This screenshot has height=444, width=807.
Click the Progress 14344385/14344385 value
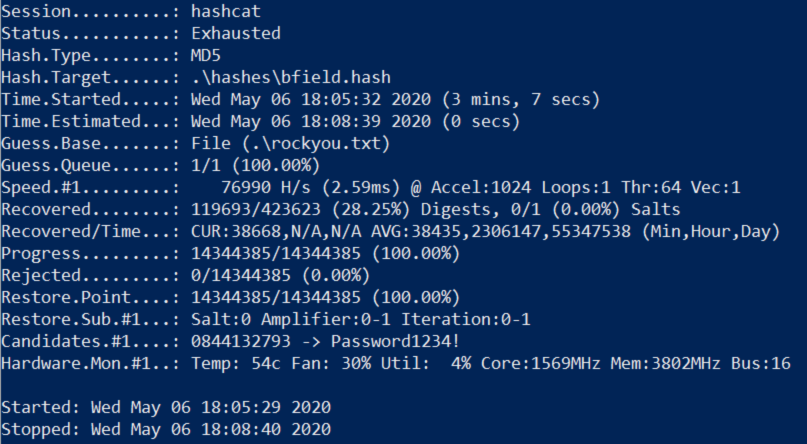(x=276, y=253)
